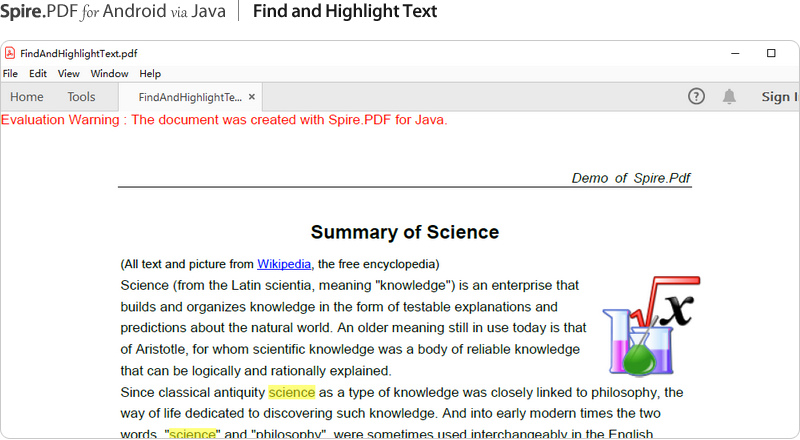Click the "Summary of Science" heading
The image size is (800, 440).
(x=404, y=233)
